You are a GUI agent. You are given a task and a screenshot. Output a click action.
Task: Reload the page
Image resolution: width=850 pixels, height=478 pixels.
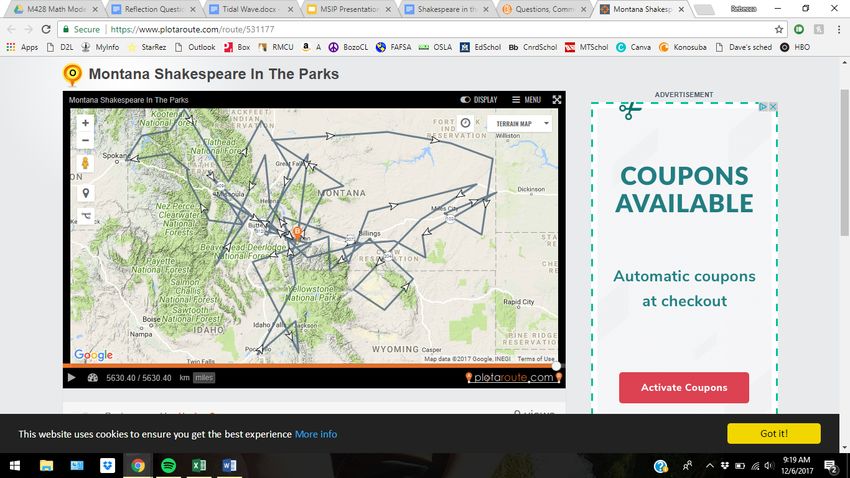click(x=46, y=29)
